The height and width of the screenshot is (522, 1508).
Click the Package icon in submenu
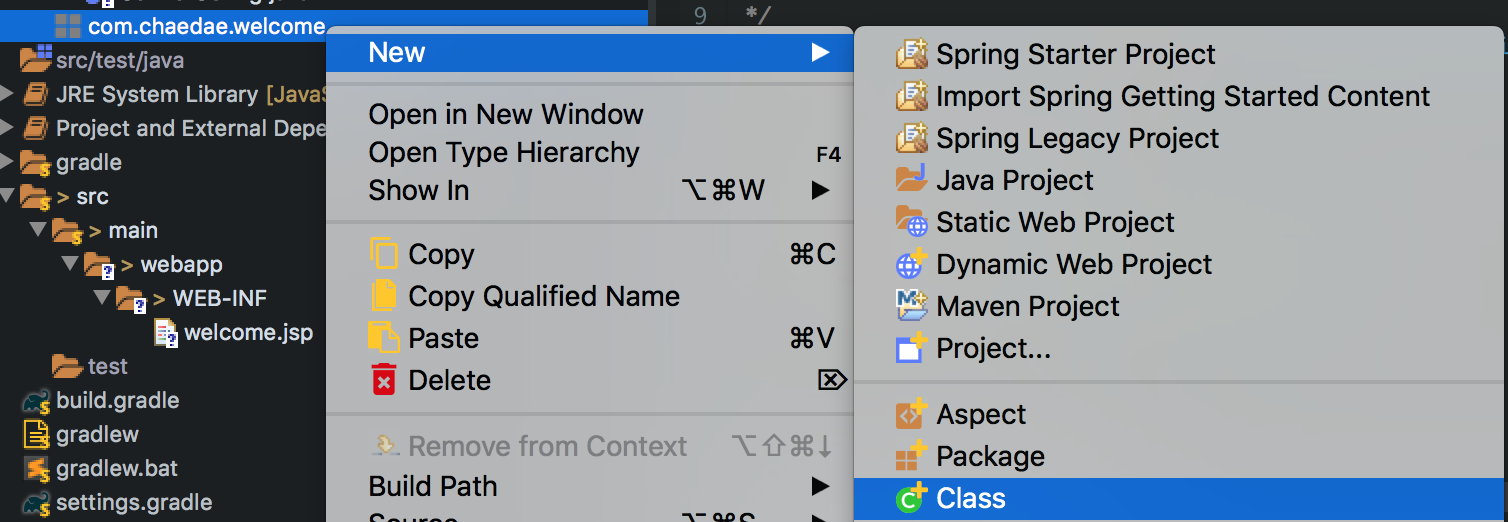(911, 457)
